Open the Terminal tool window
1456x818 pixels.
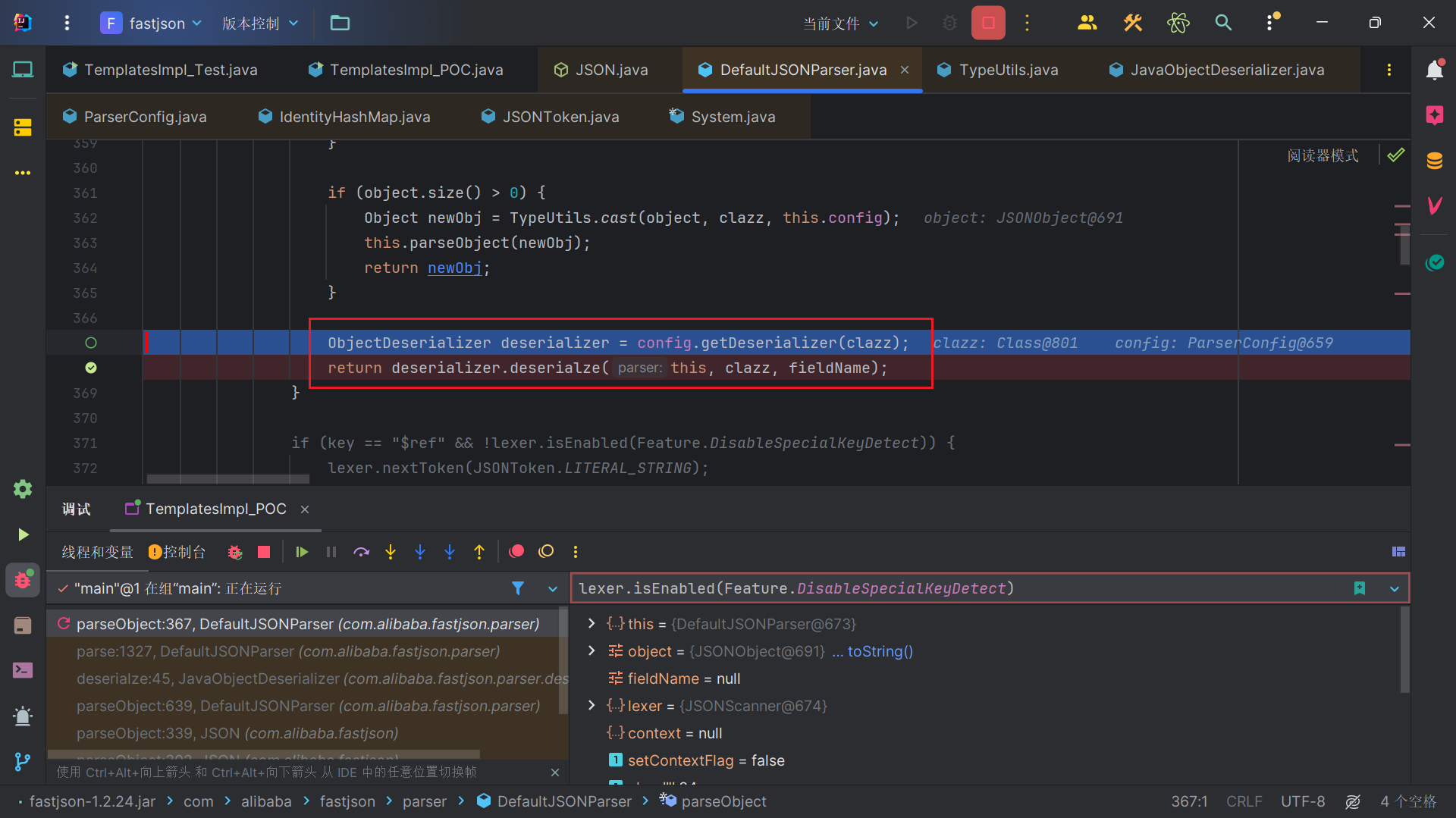pos(23,670)
